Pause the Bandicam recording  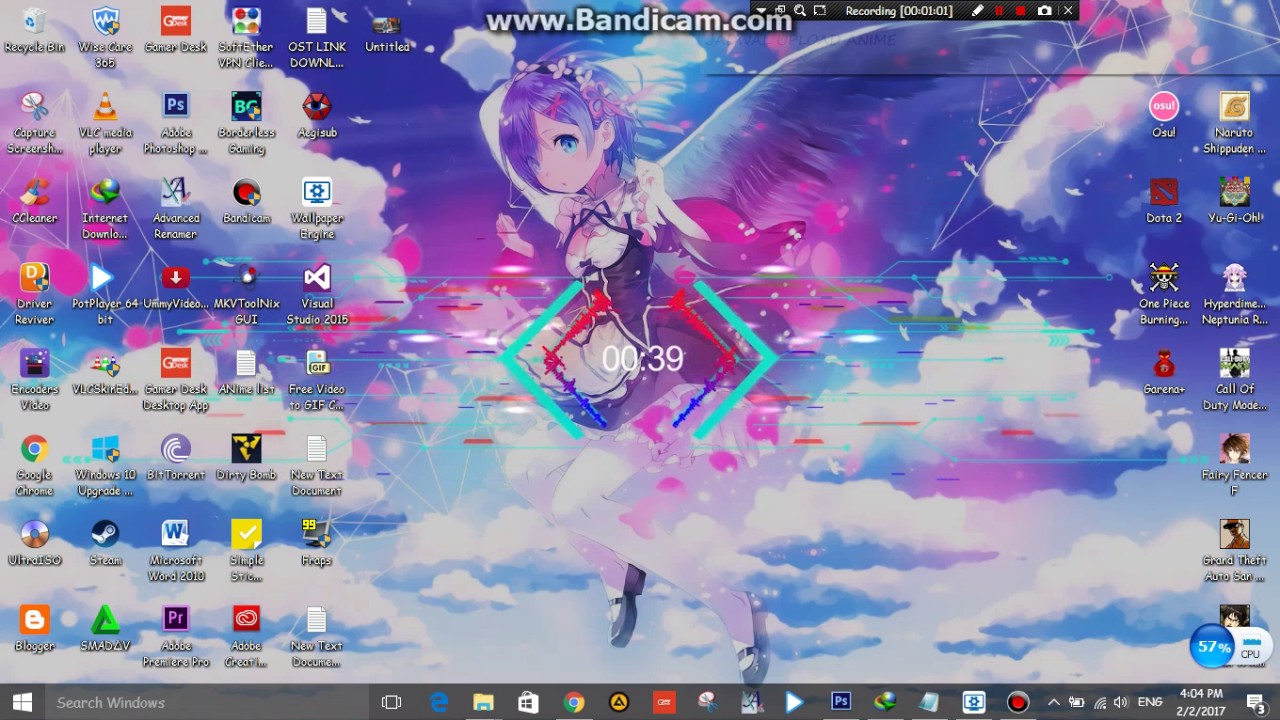pyautogui.click(x=998, y=11)
